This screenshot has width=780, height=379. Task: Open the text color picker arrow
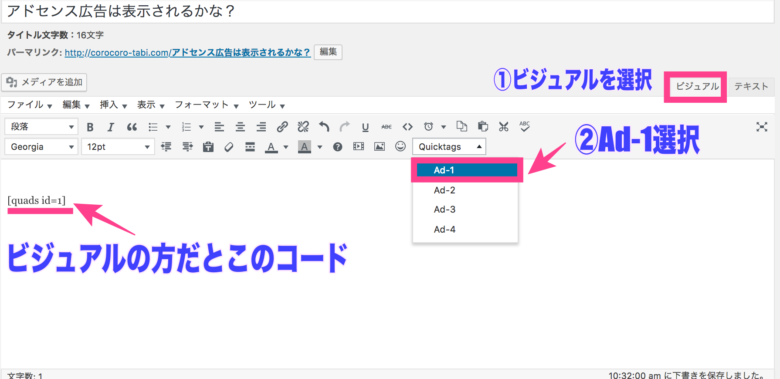[x=286, y=147]
